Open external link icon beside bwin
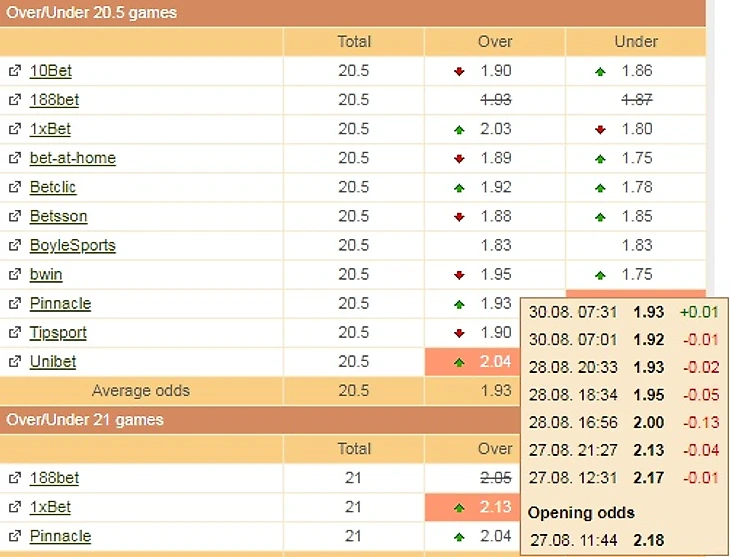 click(x=15, y=274)
